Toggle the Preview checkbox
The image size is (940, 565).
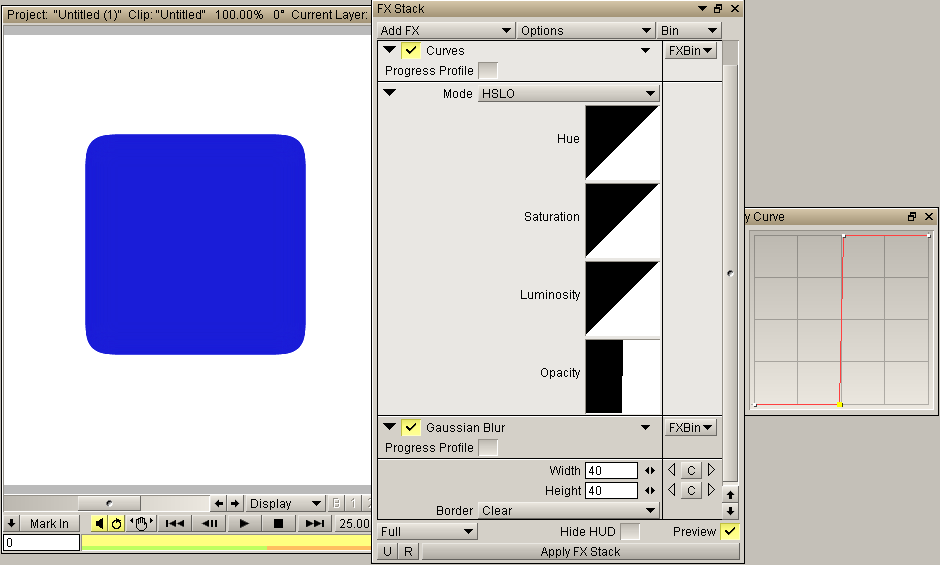[x=730, y=531]
